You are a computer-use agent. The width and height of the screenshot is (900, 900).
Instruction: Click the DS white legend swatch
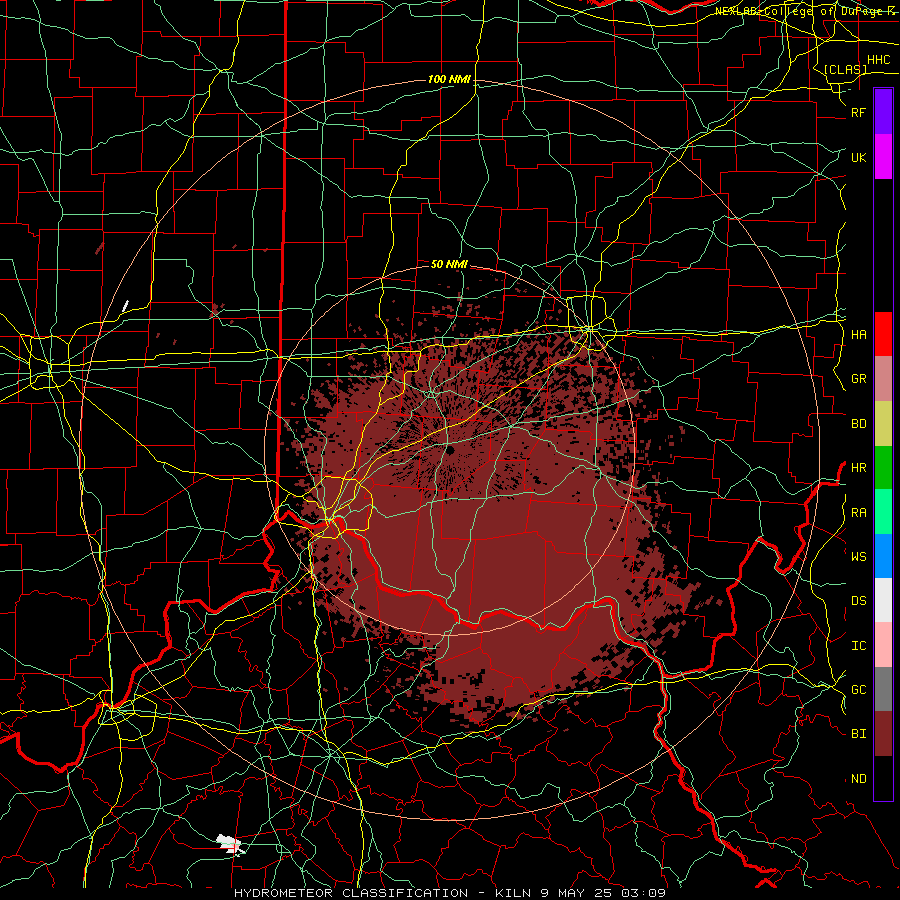tap(883, 600)
